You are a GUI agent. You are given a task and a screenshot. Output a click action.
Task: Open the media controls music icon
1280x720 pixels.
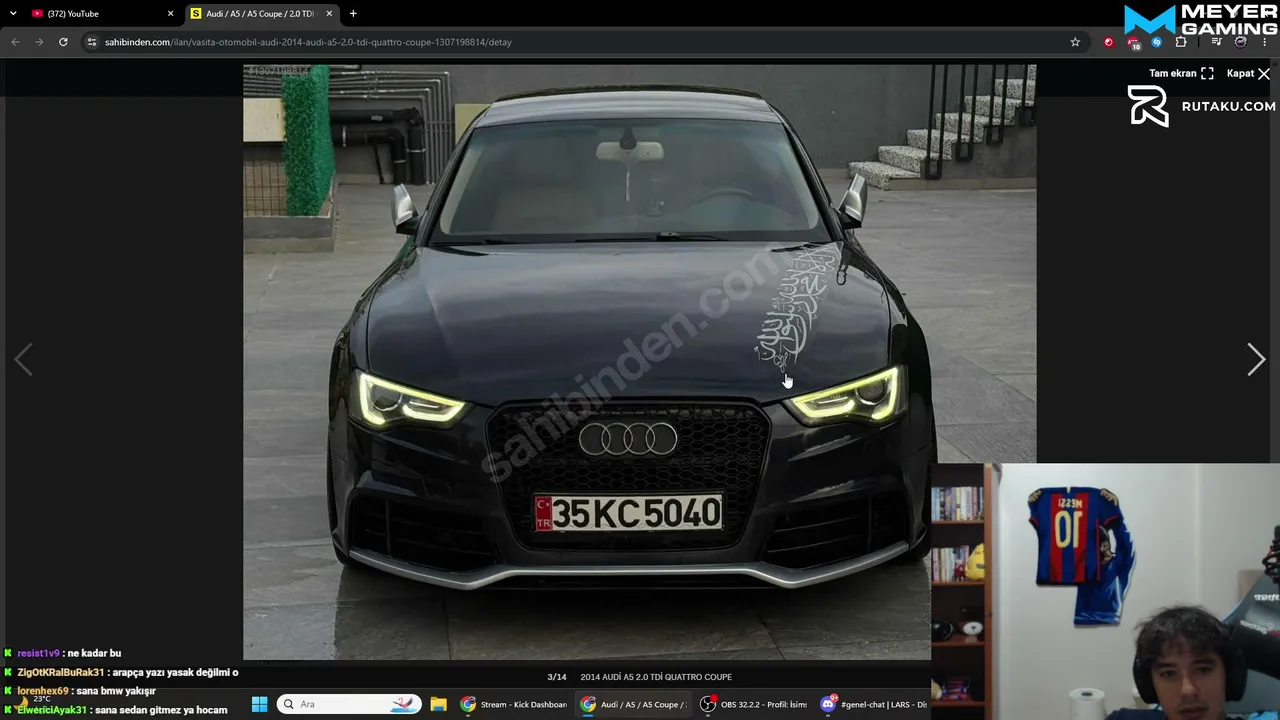point(1216,42)
